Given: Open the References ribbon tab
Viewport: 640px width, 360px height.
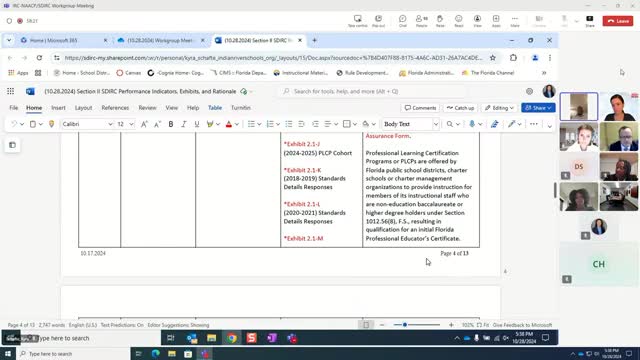Looking at the screenshot, I should click(x=115, y=108).
